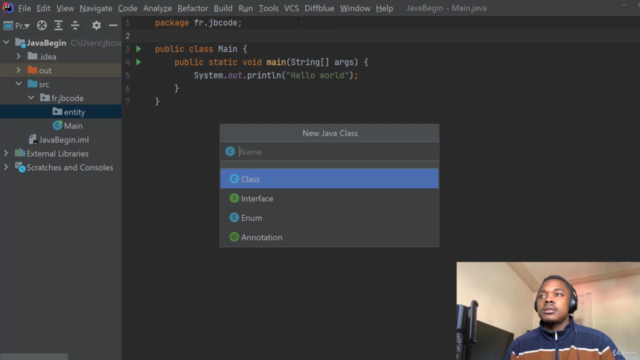Open the project panel settings gear
640x360 pixels.
coord(96,26)
